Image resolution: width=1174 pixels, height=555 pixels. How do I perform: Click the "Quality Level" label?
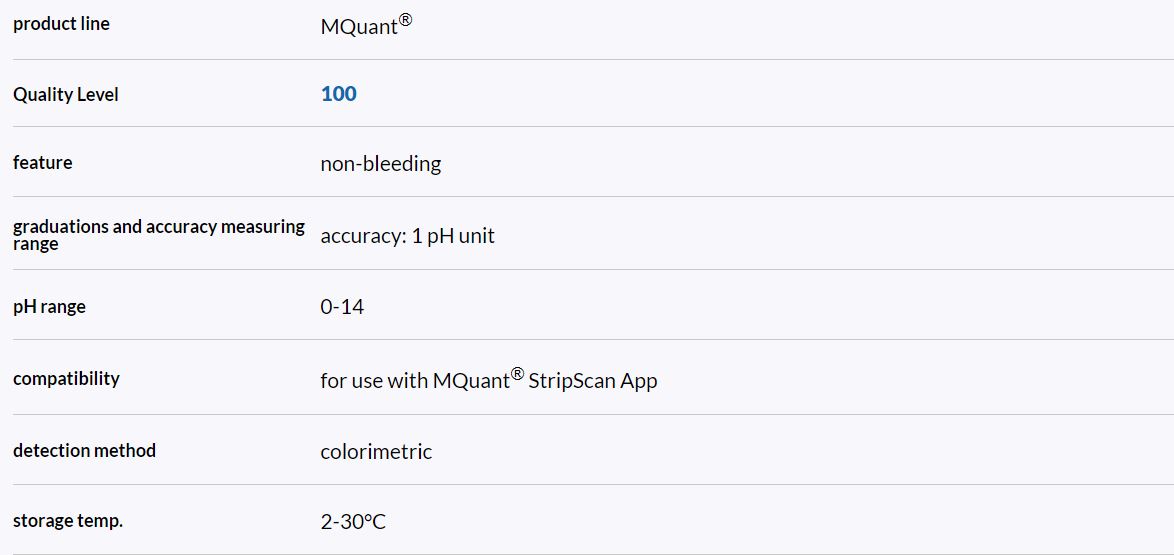coord(65,95)
